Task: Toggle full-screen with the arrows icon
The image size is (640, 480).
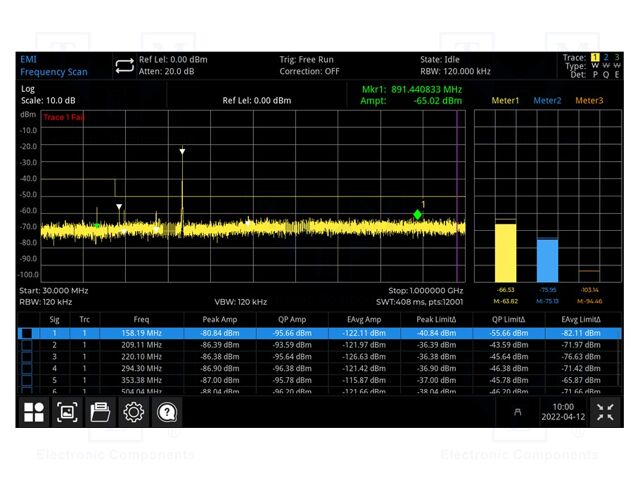Action: (605, 412)
